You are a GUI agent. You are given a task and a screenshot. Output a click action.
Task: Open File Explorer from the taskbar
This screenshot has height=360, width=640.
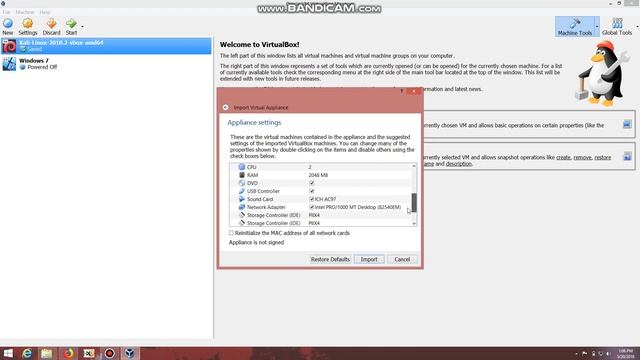[x=47, y=353]
